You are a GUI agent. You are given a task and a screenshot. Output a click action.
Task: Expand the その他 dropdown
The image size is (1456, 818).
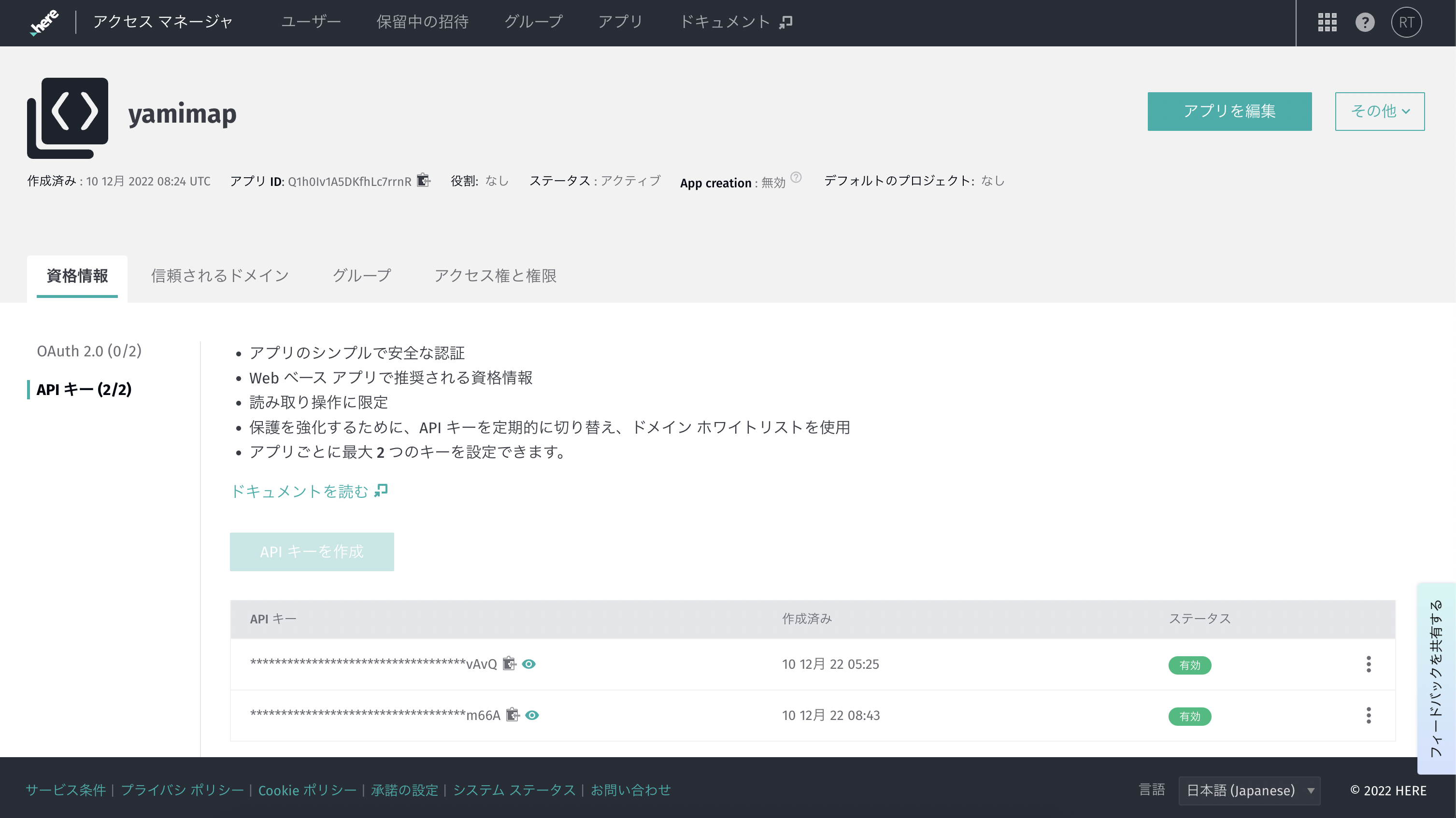point(1379,111)
